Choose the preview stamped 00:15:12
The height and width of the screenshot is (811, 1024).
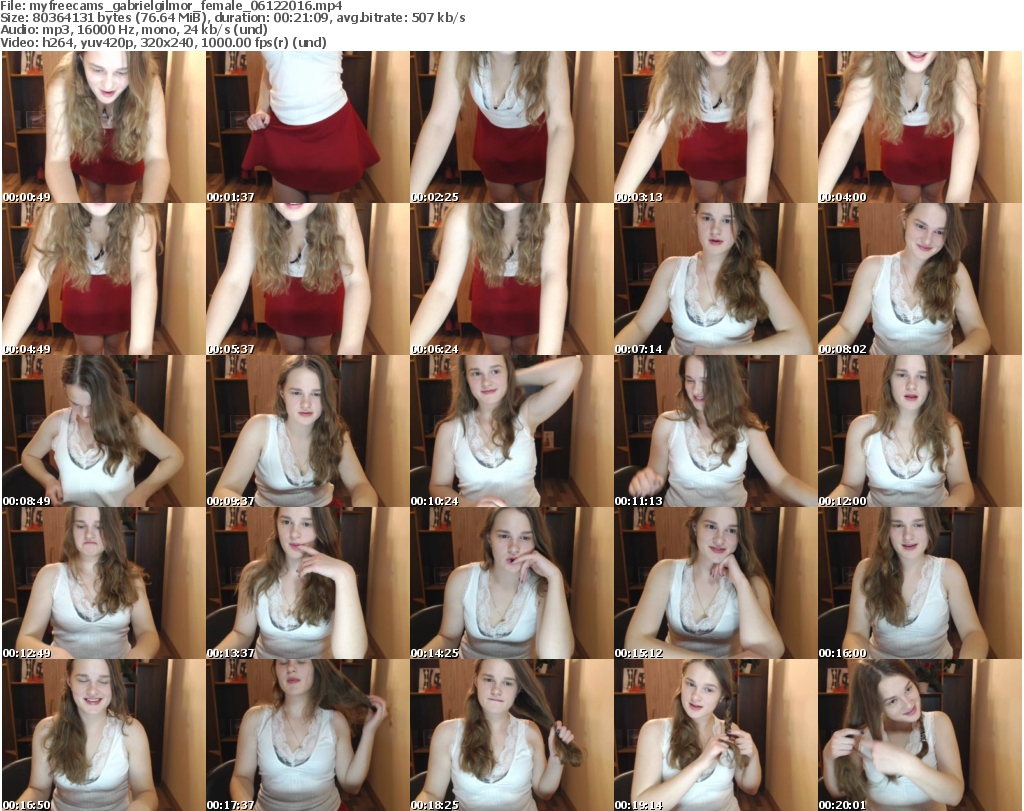click(x=716, y=583)
